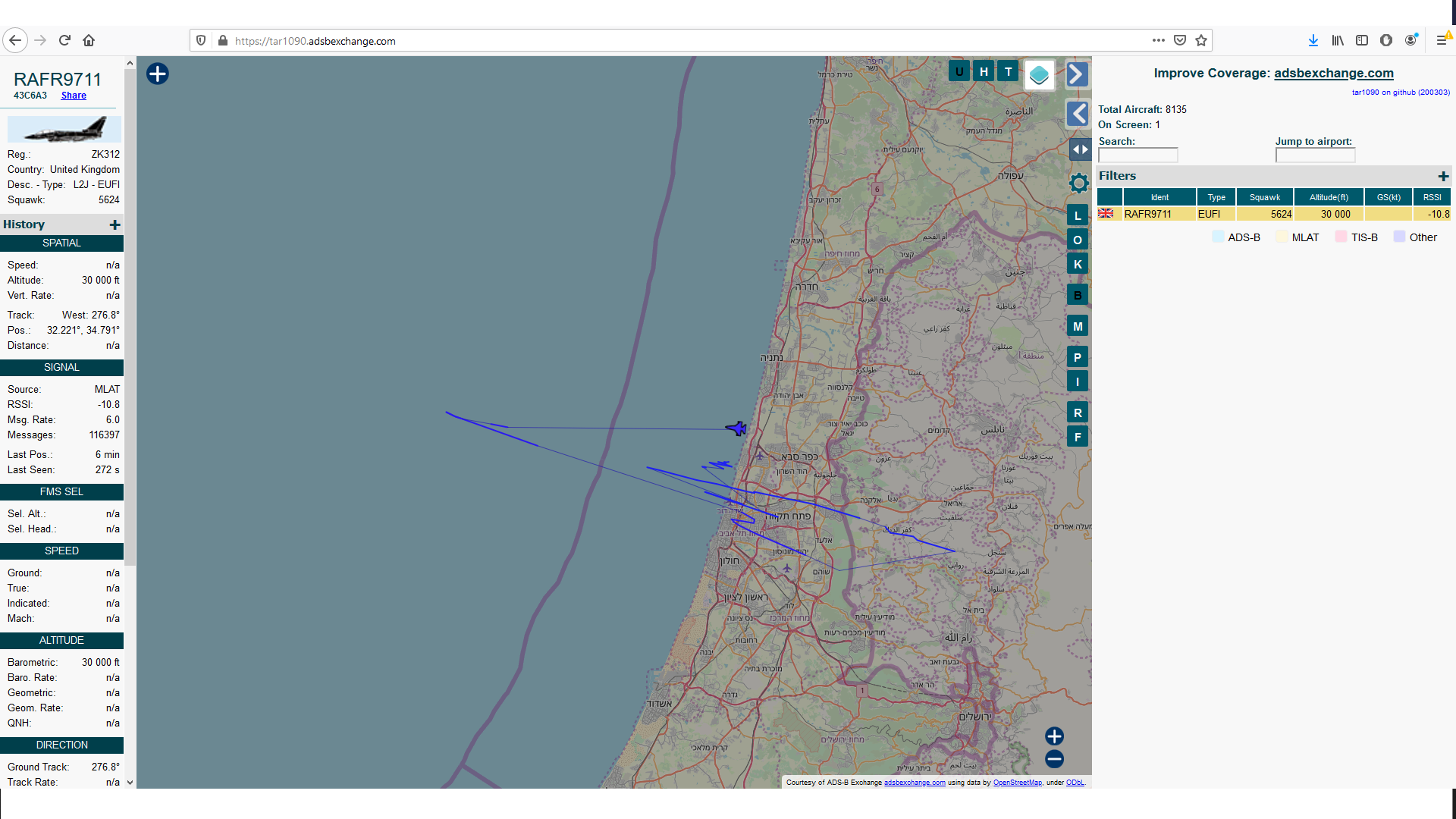This screenshot has height=819, width=1456.
Task: Toggle the T button above map
Action: point(1008,72)
